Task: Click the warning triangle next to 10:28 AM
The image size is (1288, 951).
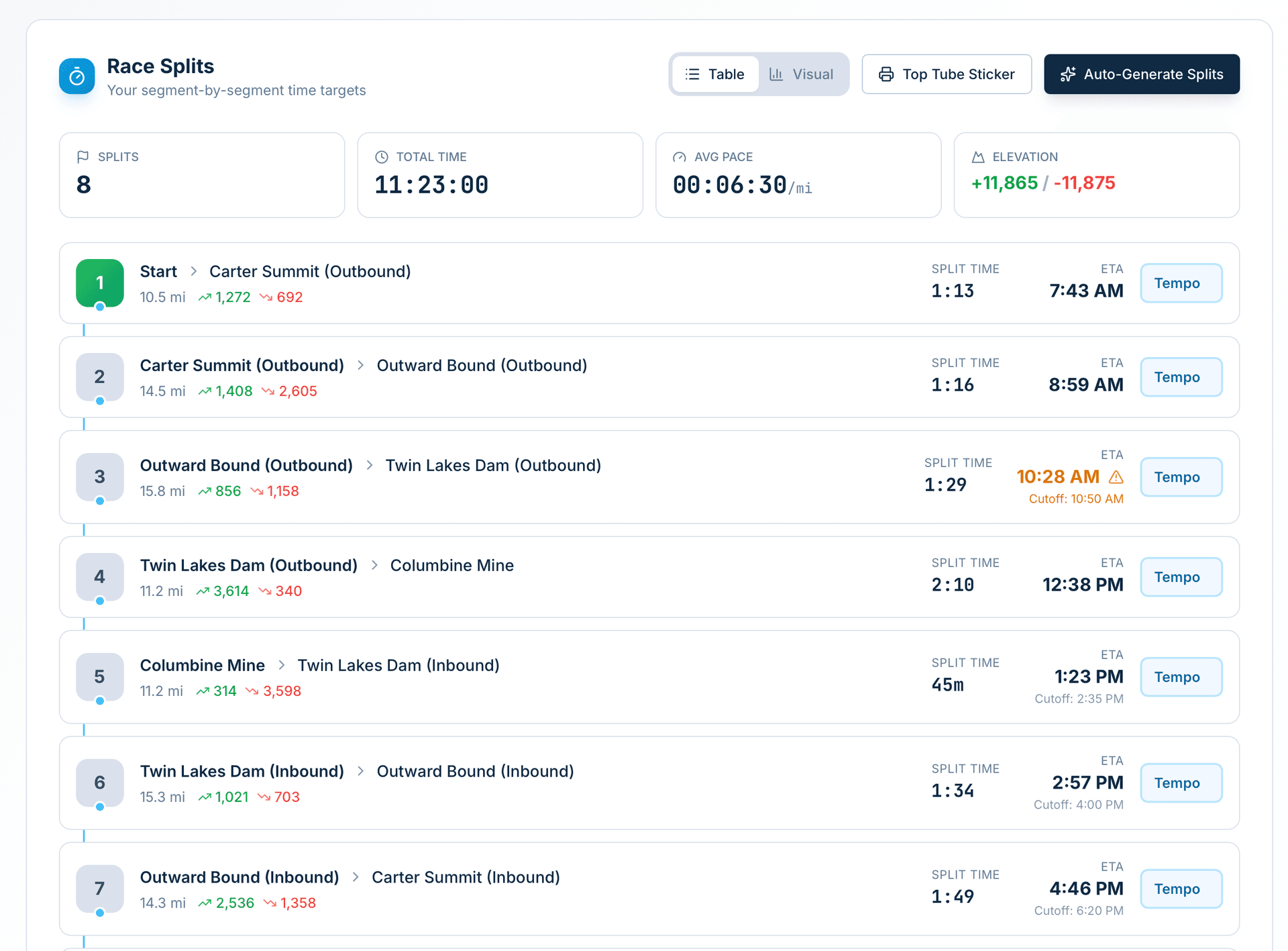Action: coord(1117,477)
